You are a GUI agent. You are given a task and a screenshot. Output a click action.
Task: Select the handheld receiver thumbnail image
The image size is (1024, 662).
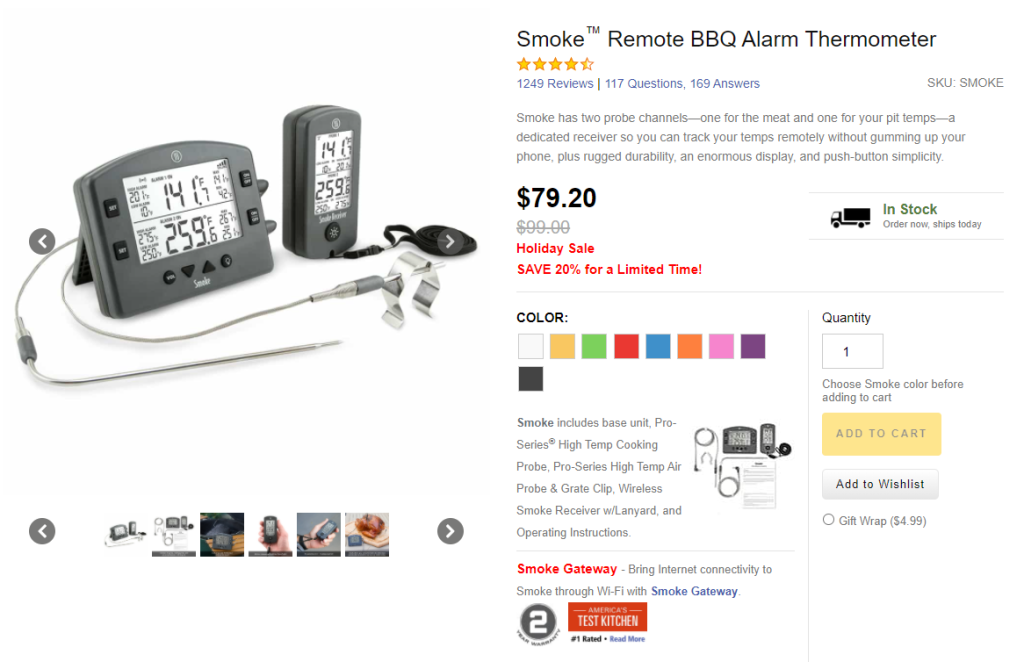point(270,535)
